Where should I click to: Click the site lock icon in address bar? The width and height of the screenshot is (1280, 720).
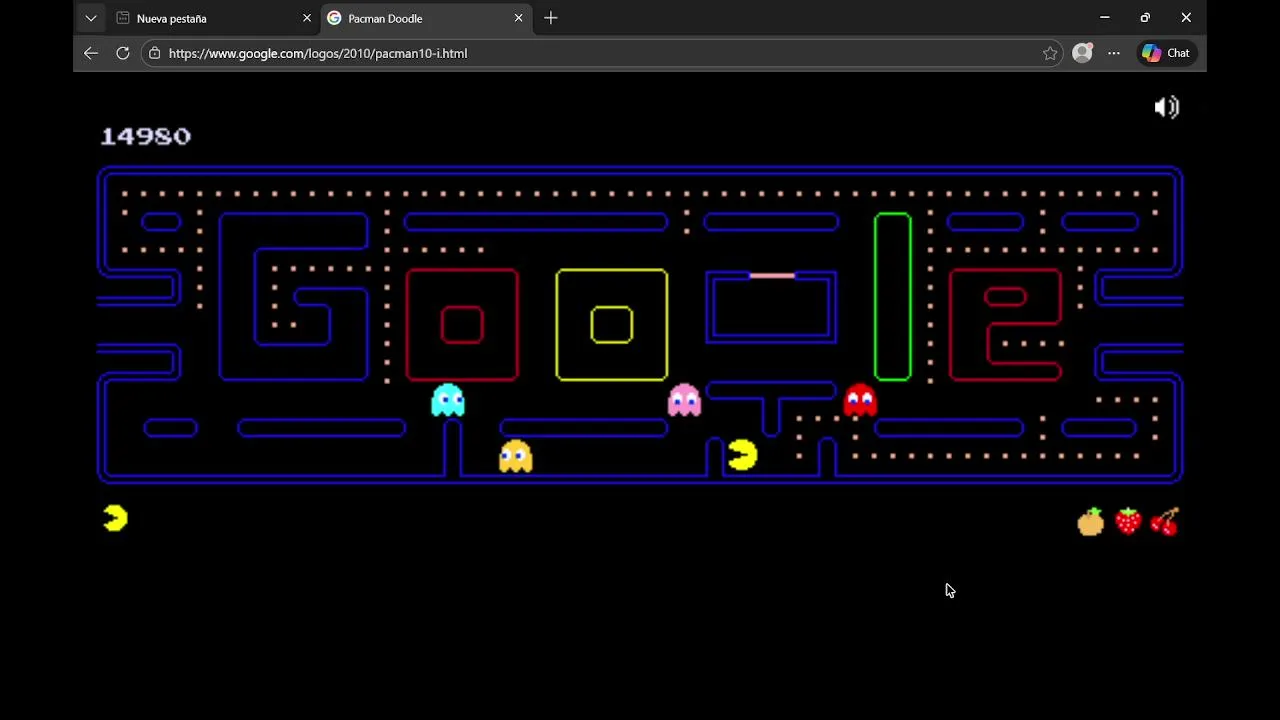(x=154, y=53)
